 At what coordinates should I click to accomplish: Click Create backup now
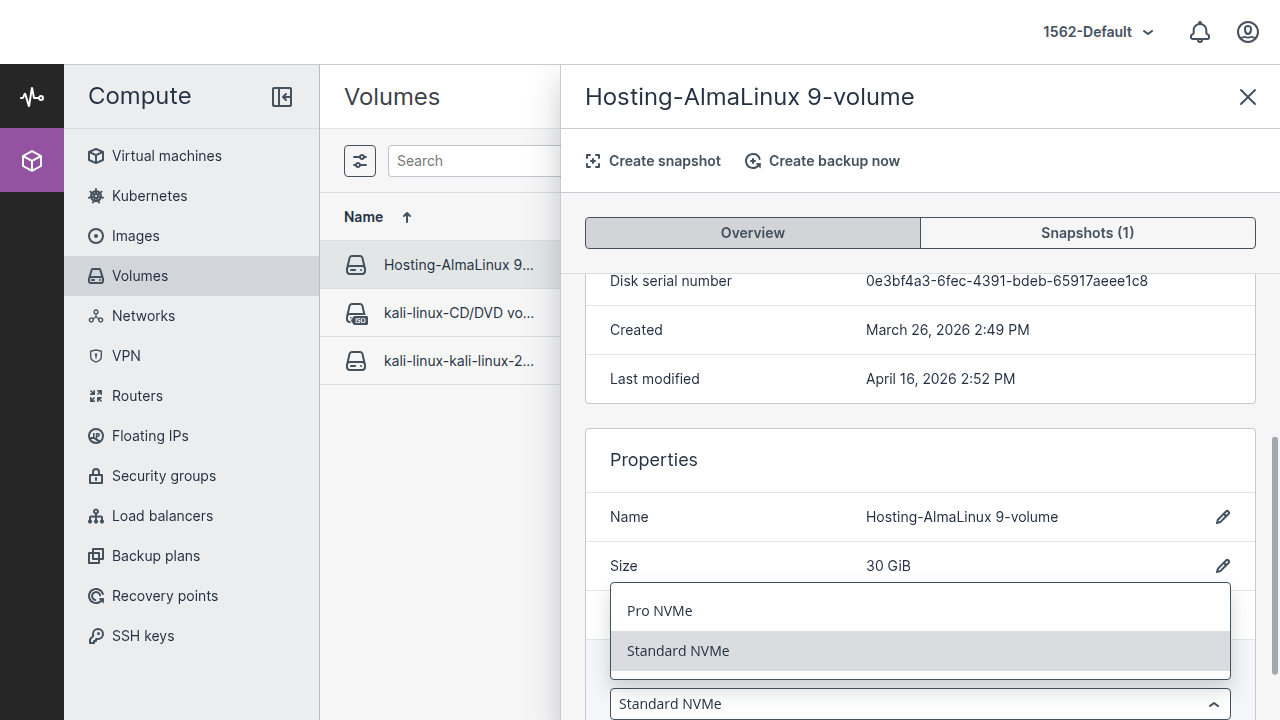point(823,161)
